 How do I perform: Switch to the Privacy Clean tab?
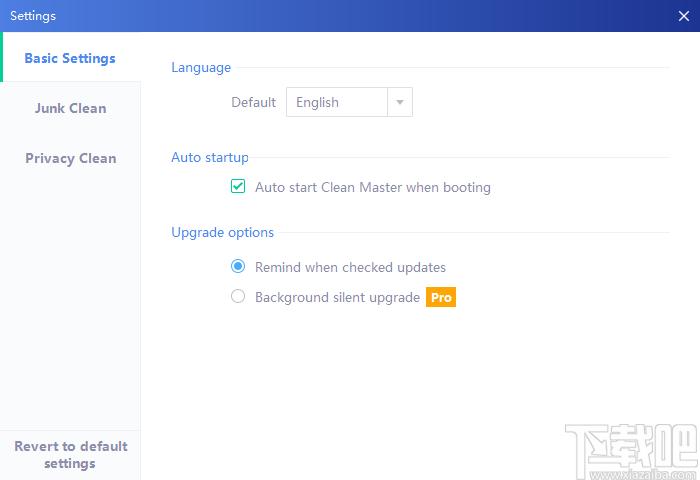pos(71,158)
